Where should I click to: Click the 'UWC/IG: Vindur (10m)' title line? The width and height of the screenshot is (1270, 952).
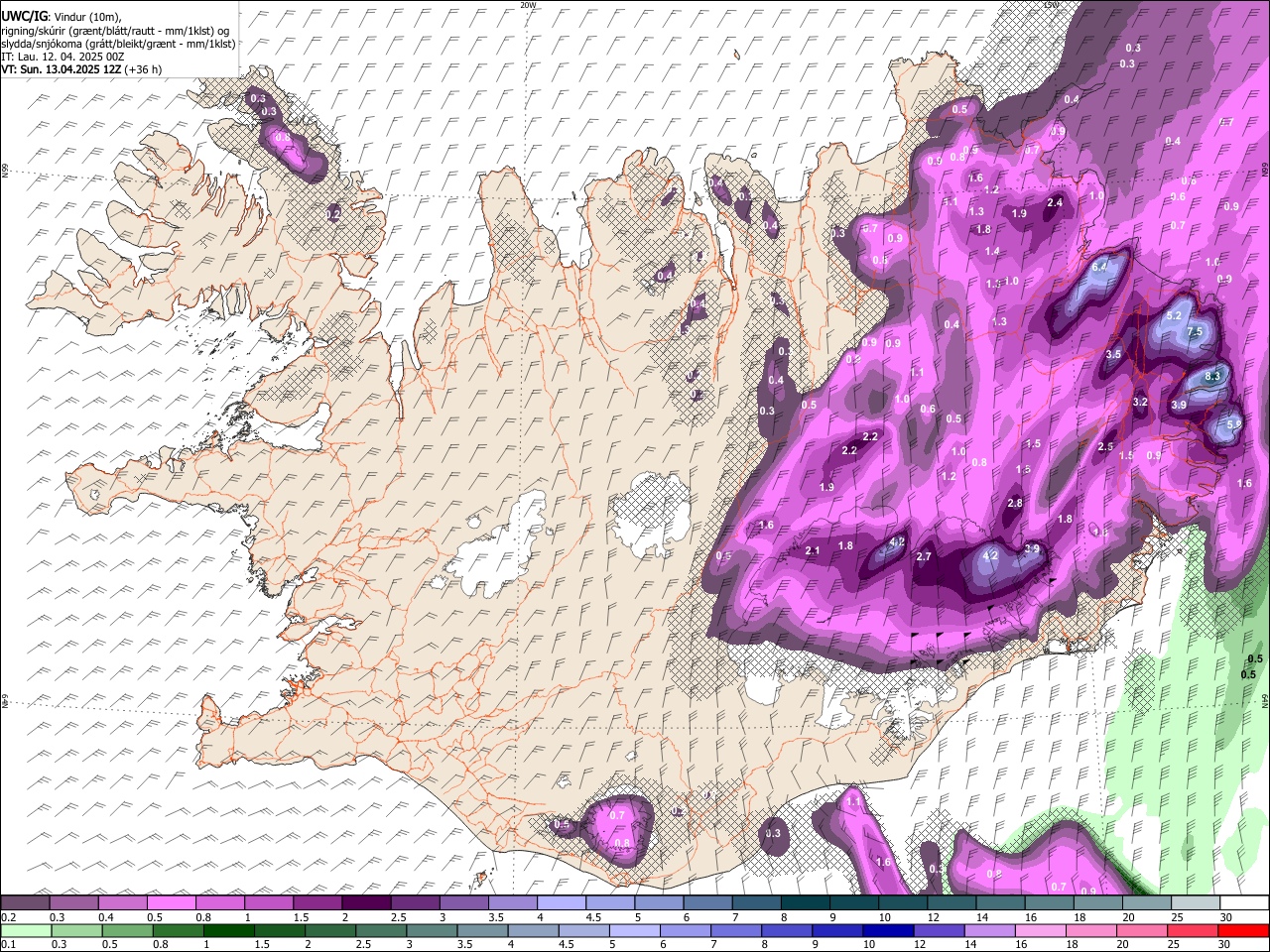click(x=62, y=17)
